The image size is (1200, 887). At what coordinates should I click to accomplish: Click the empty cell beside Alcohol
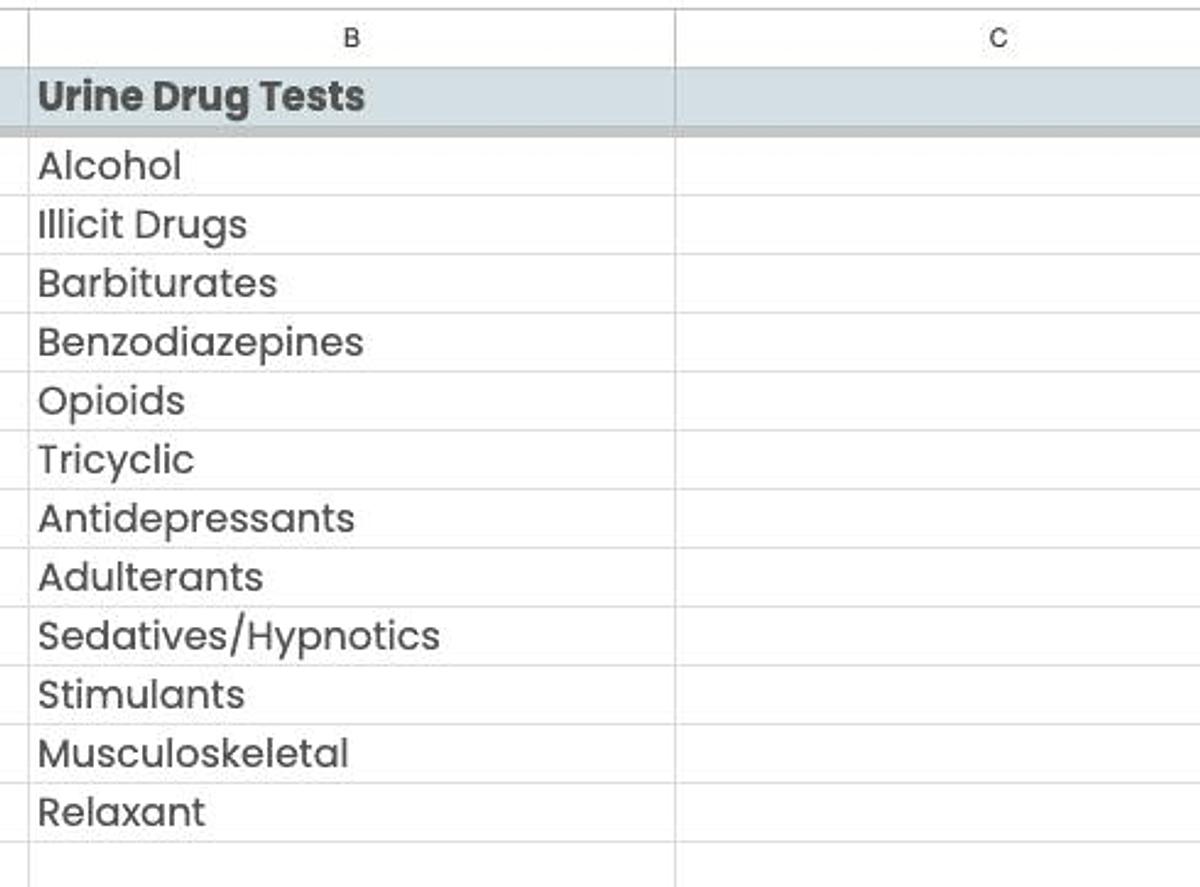pyautogui.click(x=940, y=166)
